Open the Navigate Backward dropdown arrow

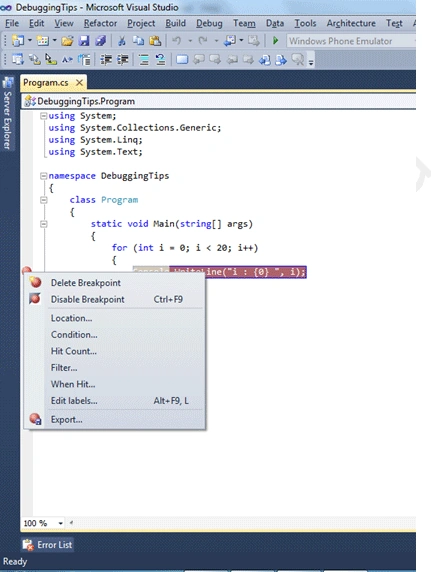[241, 40]
